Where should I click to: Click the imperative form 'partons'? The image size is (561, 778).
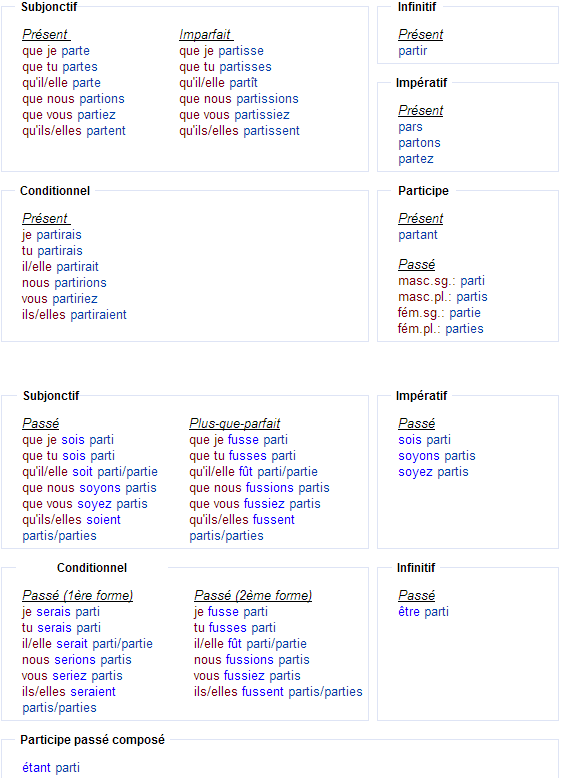click(x=419, y=143)
